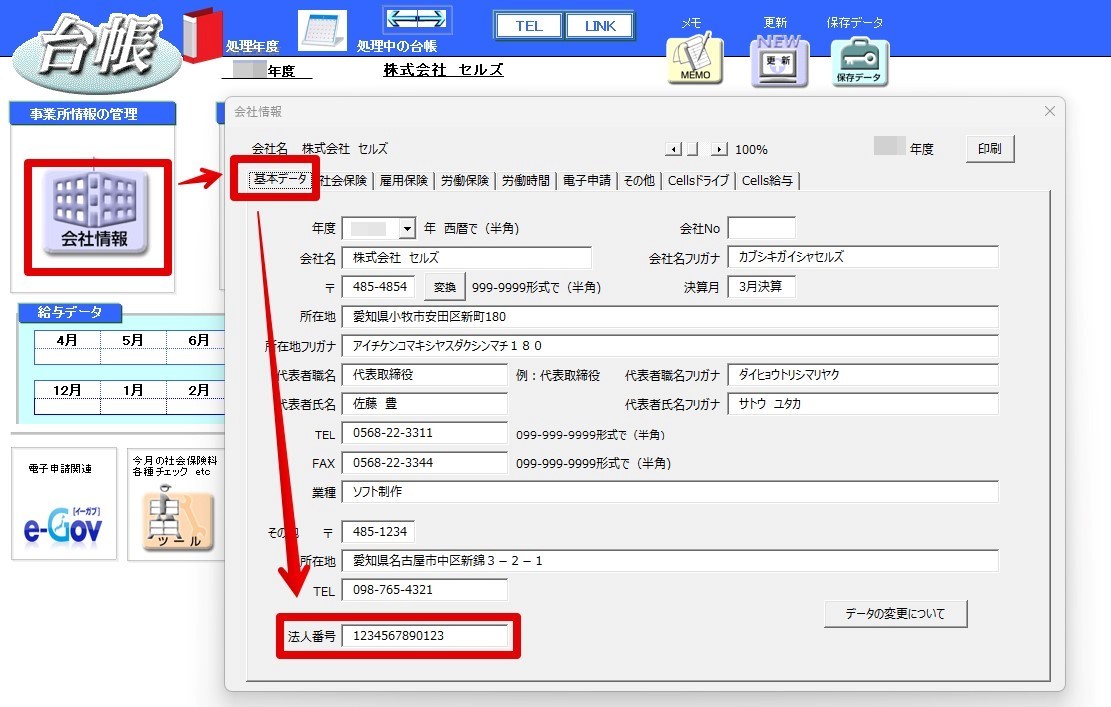Viewport: 1111px width, 707px height.
Task: Switch to the その他 tab
Action: click(x=639, y=181)
